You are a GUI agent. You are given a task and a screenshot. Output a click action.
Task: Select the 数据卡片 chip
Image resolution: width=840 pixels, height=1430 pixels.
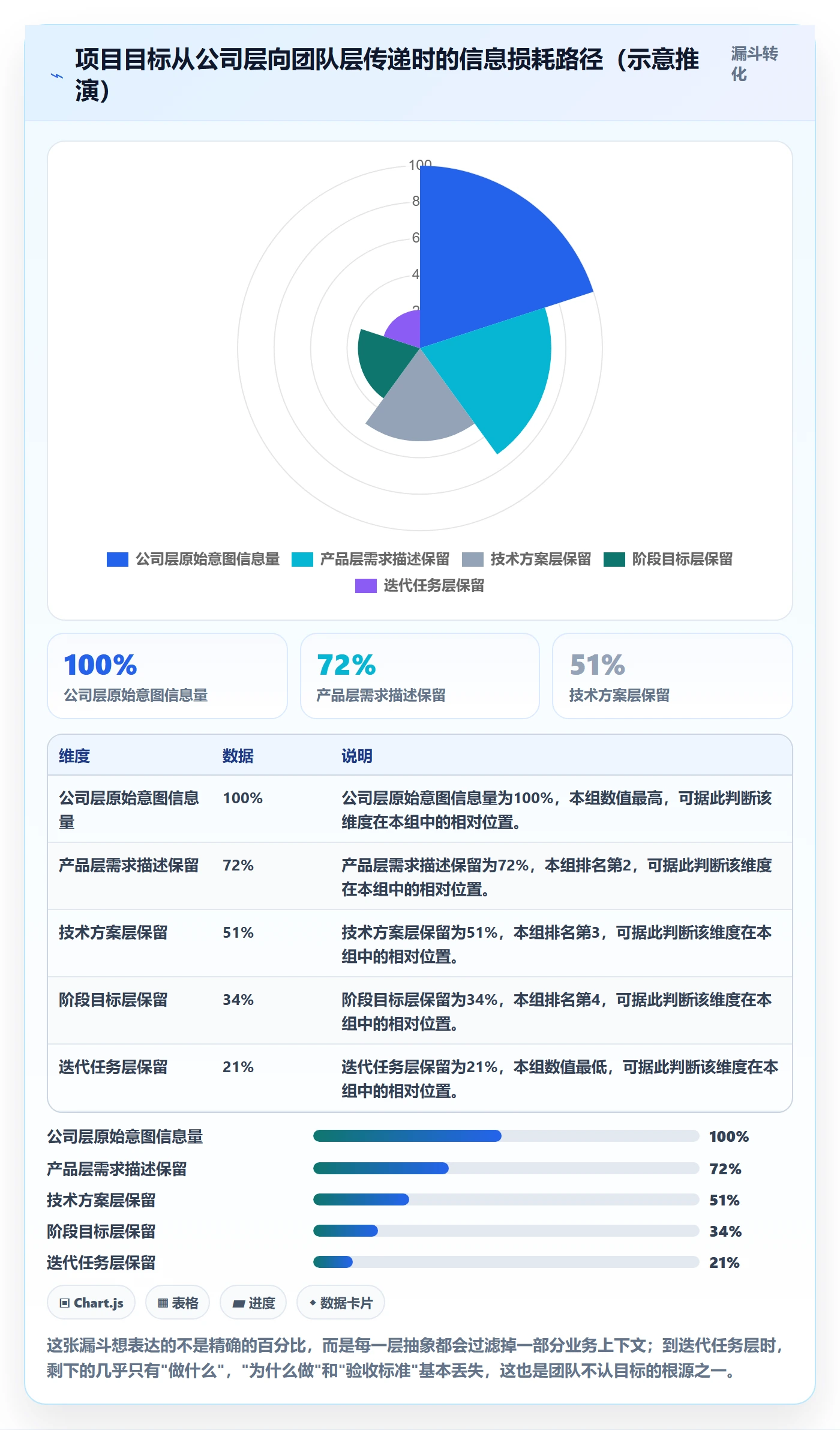pyautogui.click(x=341, y=1303)
